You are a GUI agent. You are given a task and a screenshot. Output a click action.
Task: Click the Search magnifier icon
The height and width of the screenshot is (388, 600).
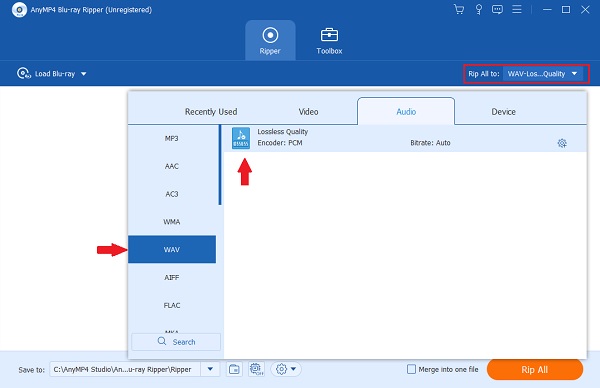(162, 341)
